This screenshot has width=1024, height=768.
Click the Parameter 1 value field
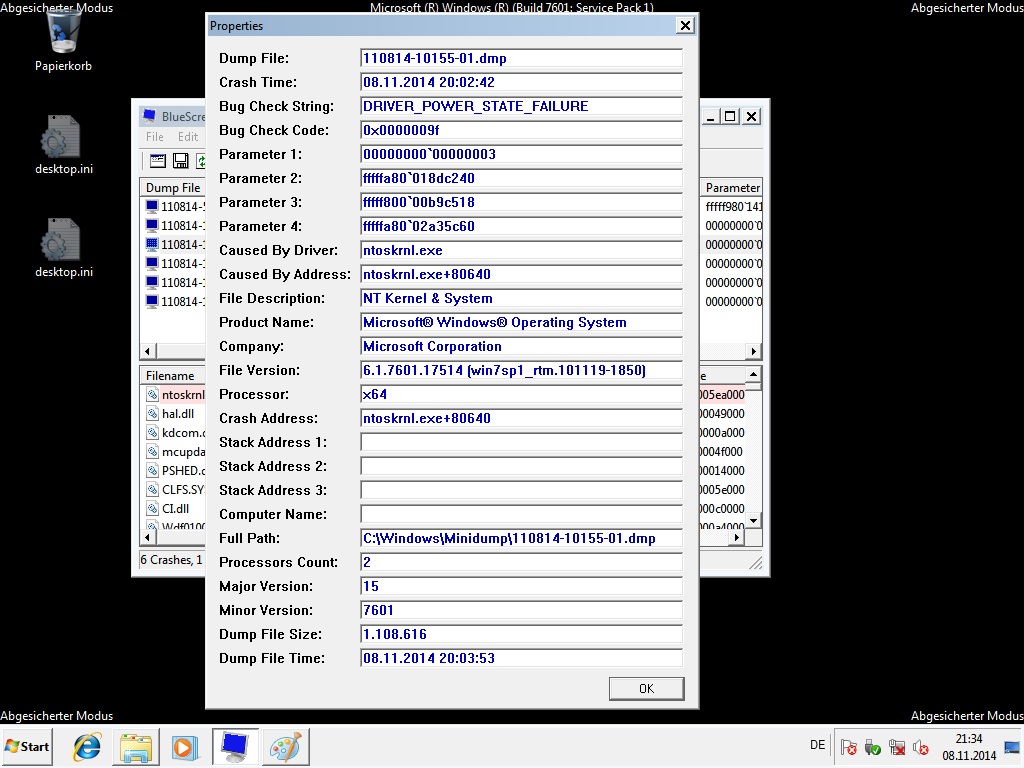[x=521, y=154]
